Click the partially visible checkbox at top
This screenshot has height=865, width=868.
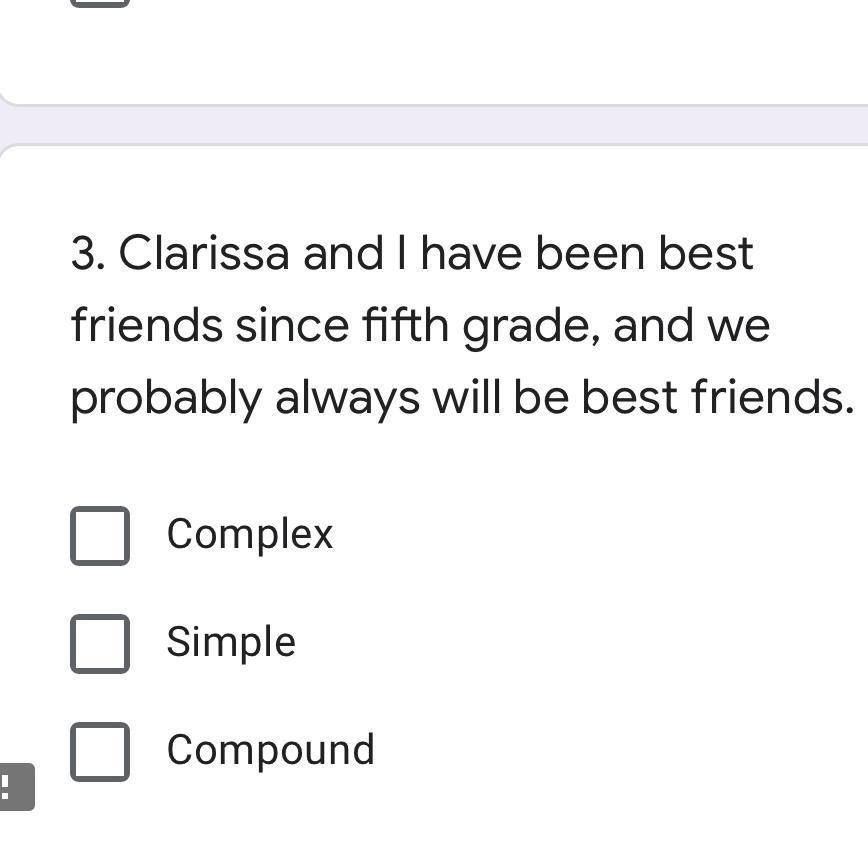coord(100,3)
